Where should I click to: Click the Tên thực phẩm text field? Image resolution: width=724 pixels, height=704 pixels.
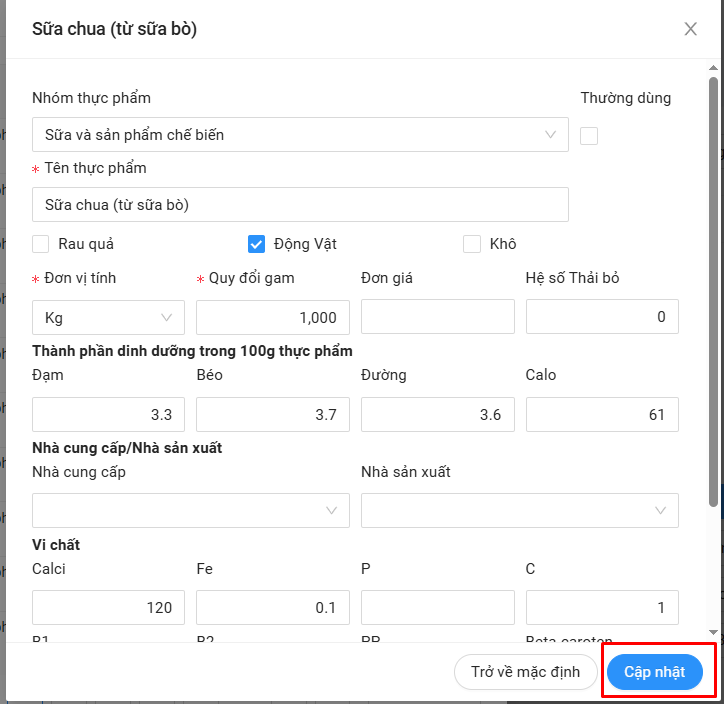[300, 204]
